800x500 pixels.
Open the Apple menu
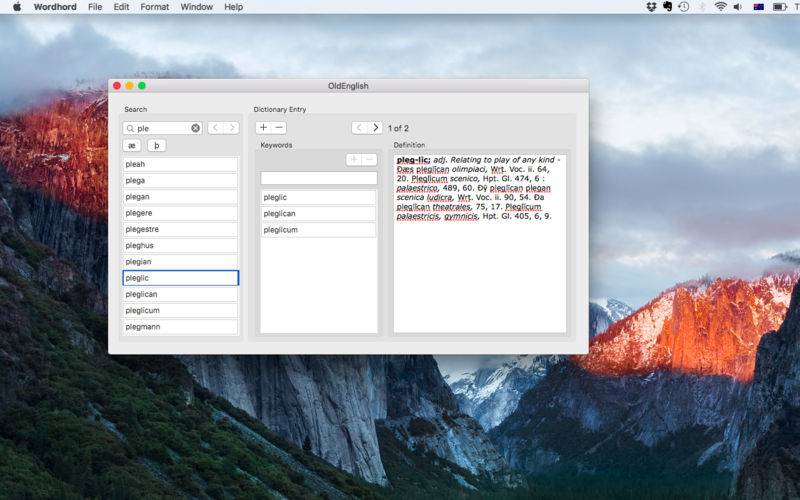coord(17,7)
